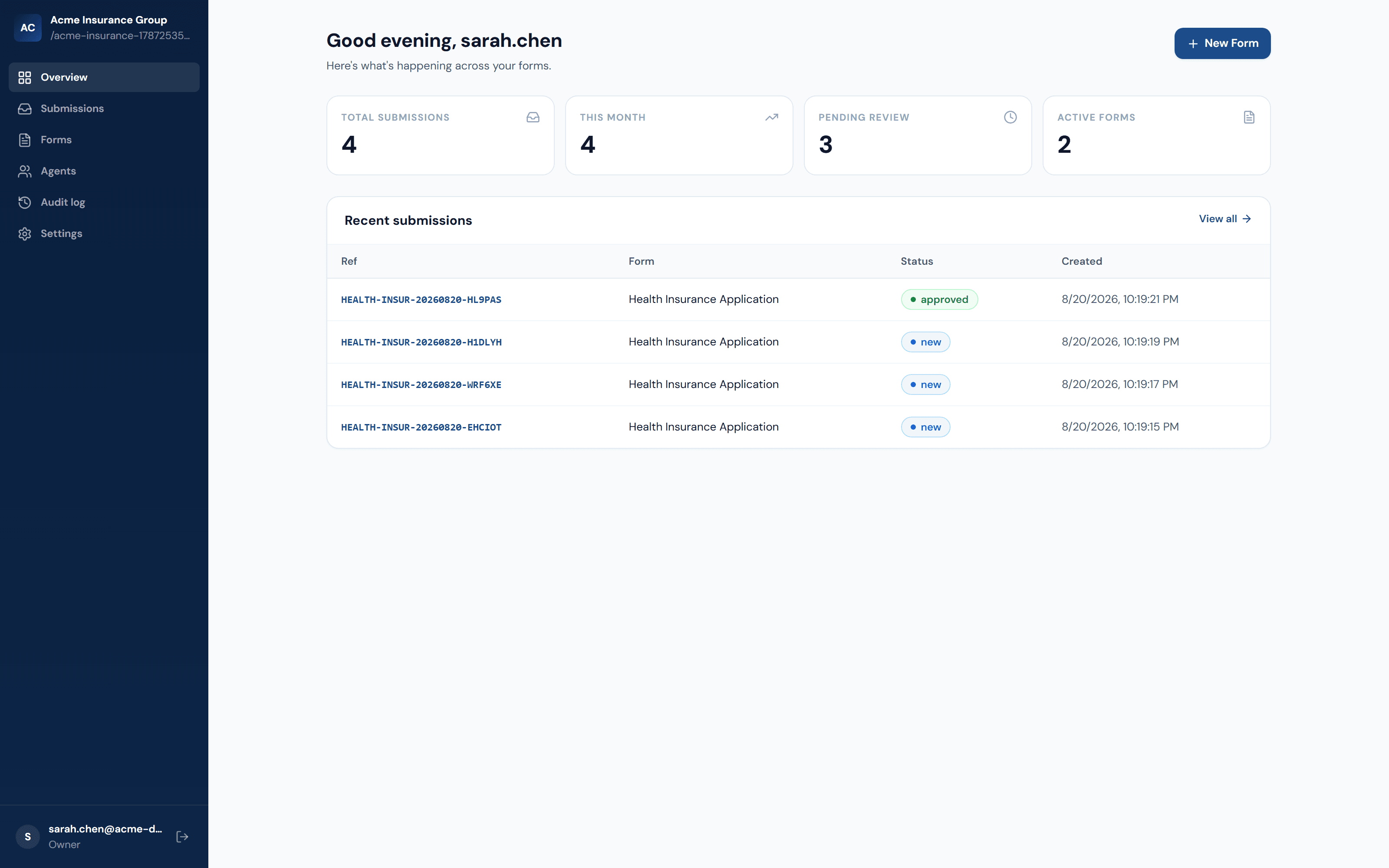
Task: Click the Settings gear icon
Action: coord(25,233)
